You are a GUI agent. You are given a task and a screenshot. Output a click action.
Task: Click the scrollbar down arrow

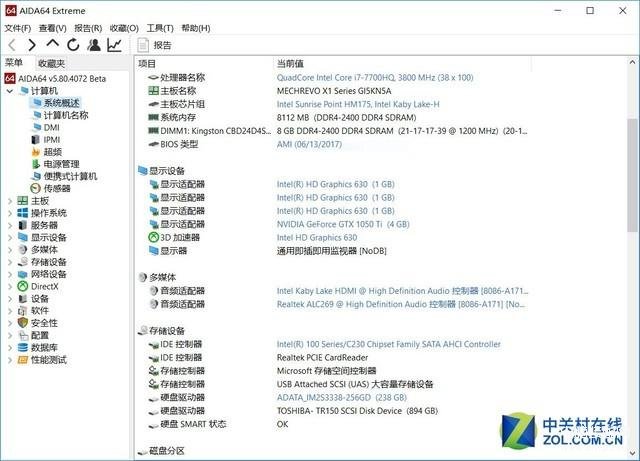[x=632, y=454]
